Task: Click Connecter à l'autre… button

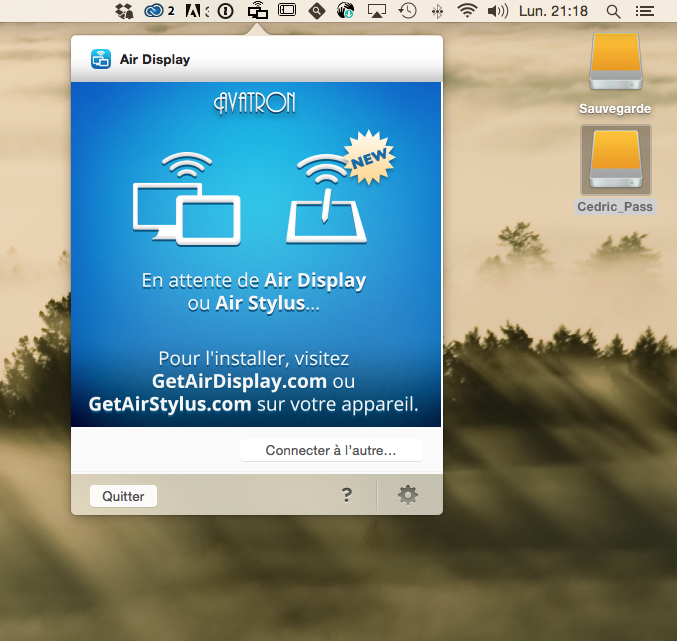Action: 331,450
